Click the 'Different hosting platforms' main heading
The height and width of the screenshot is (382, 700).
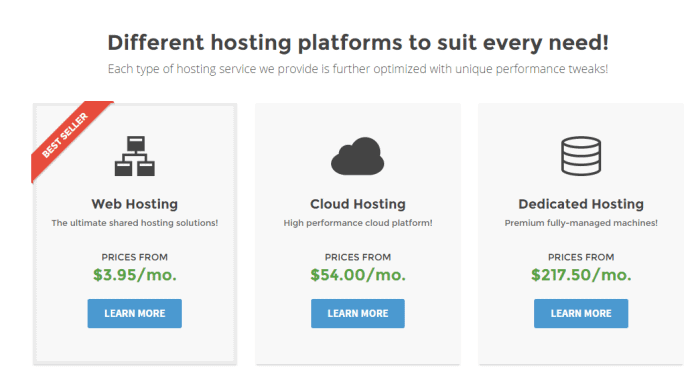click(358, 43)
